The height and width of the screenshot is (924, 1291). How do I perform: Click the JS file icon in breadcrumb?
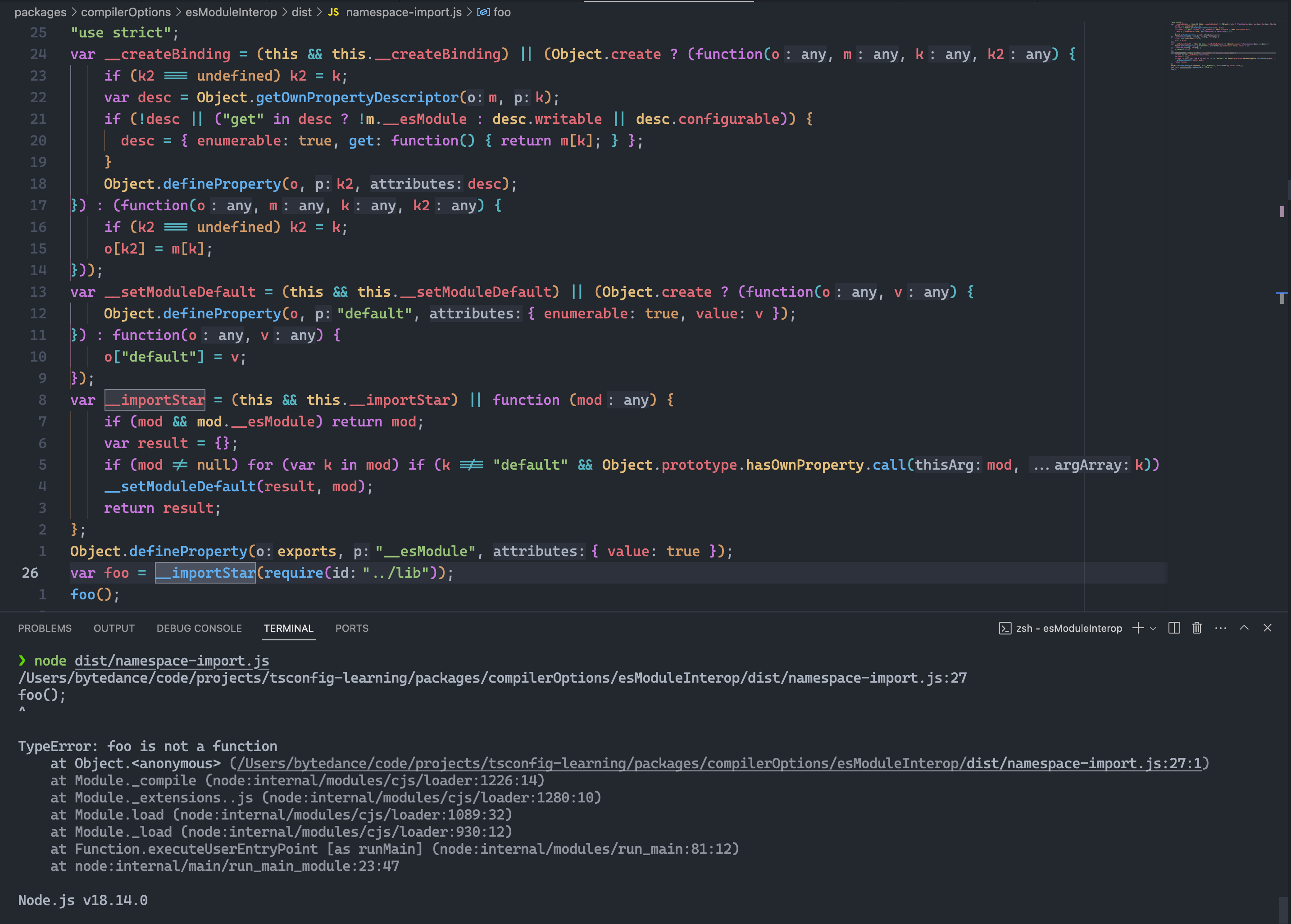pyautogui.click(x=334, y=12)
